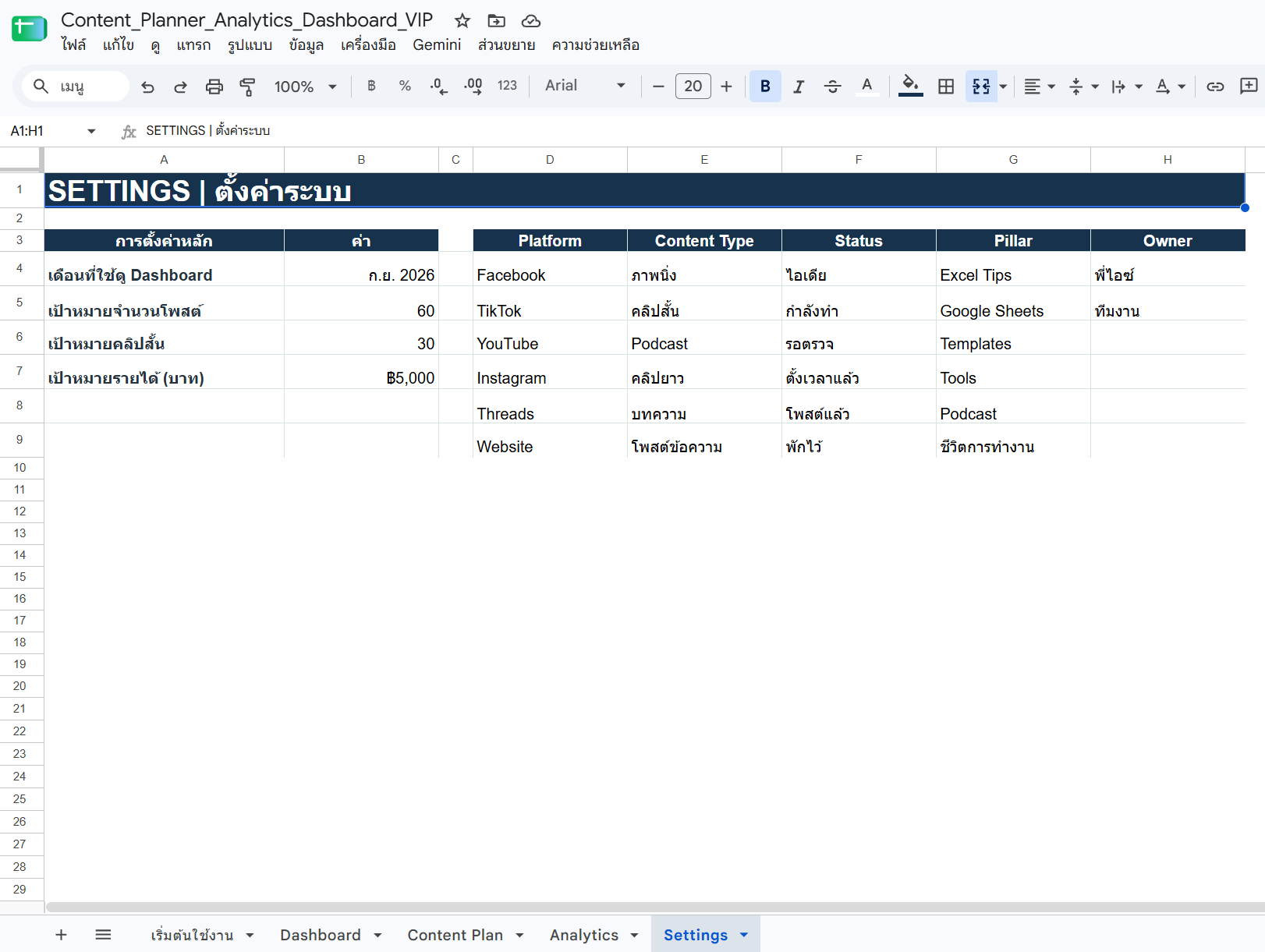Click the Redo arrow icon
The image size is (1265, 952).
pyautogui.click(x=180, y=87)
